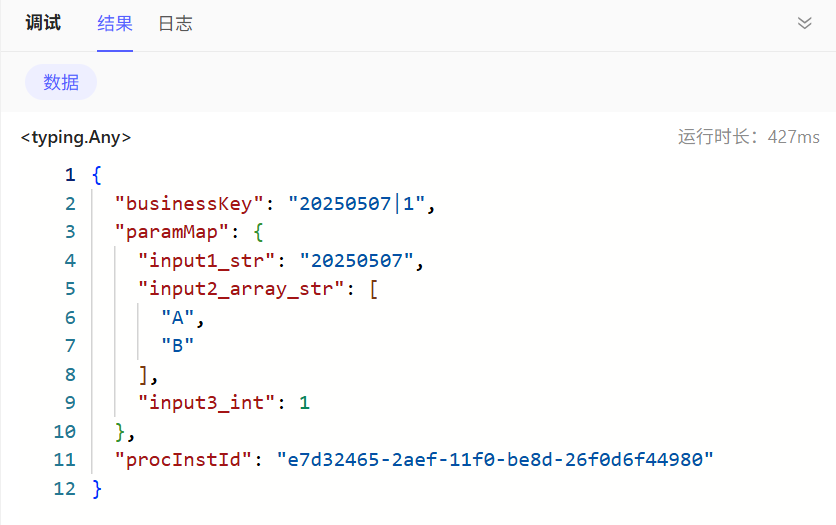Viewport: 836px width, 525px height.
Task: Click the 运行时长 427ms label
Action: [749, 137]
